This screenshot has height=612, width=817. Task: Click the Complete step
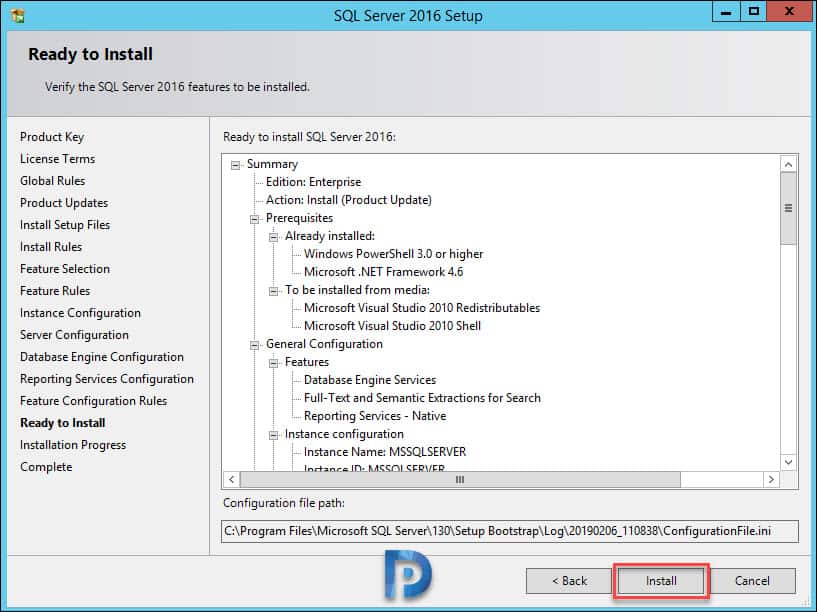click(x=46, y=467)
